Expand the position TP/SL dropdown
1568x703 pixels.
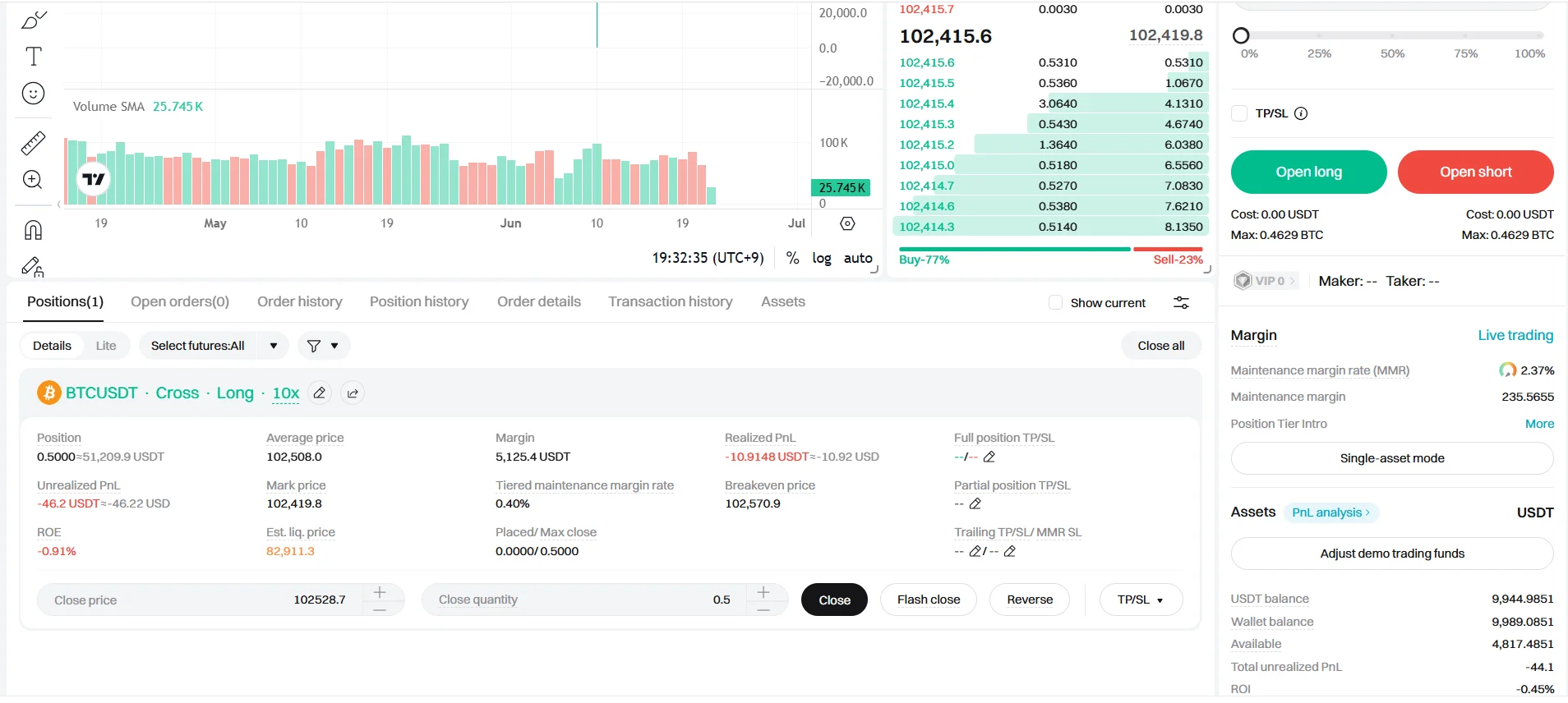(x=1141, y=600)
